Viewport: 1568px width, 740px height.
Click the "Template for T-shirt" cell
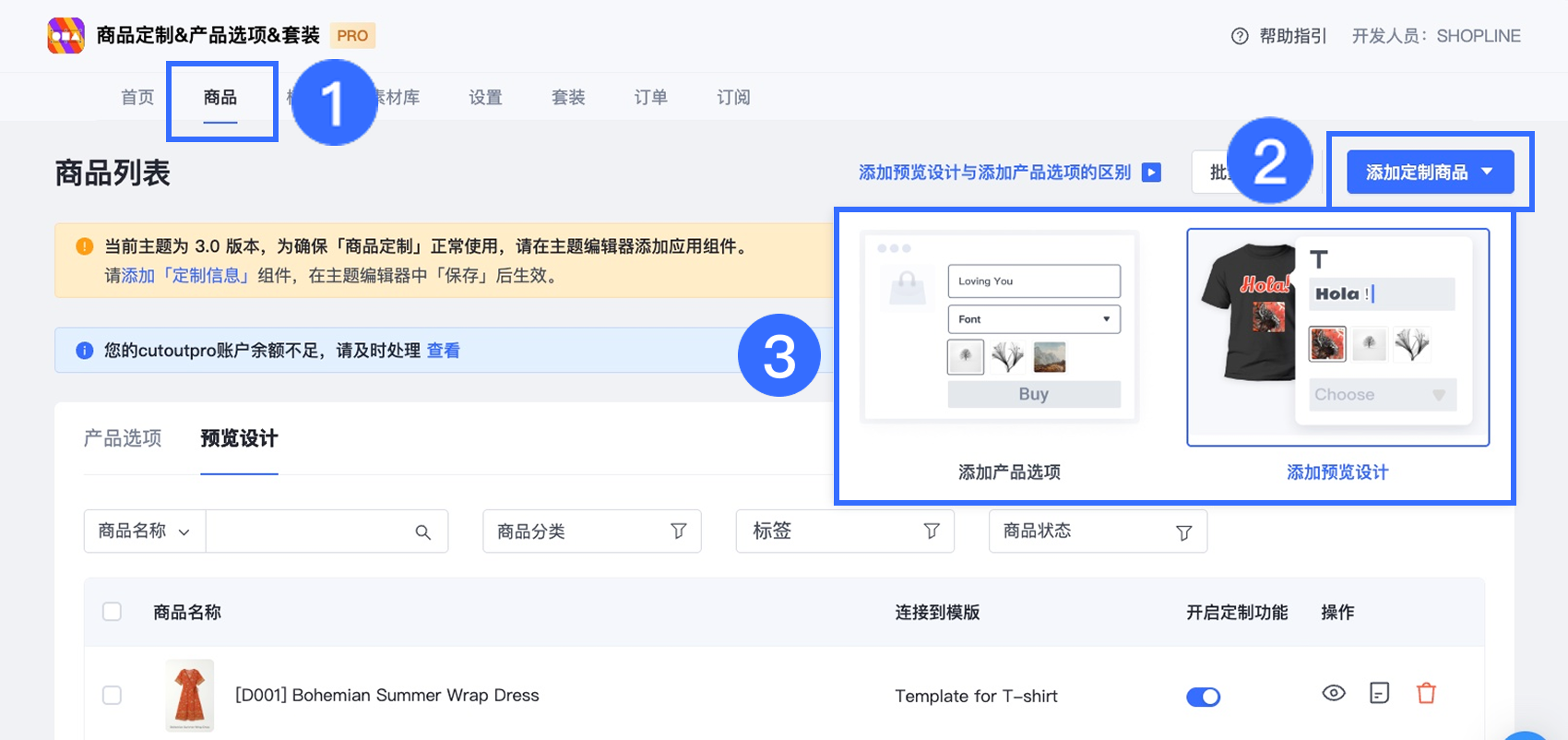click(976, 697)
